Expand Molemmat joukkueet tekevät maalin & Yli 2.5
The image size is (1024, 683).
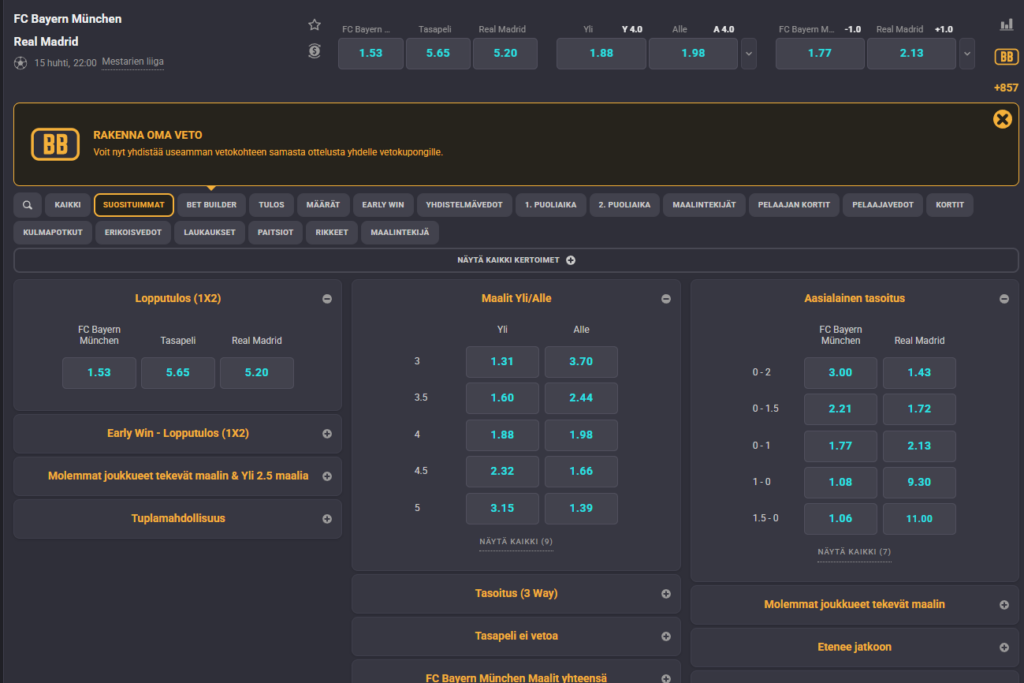[327, 476]
